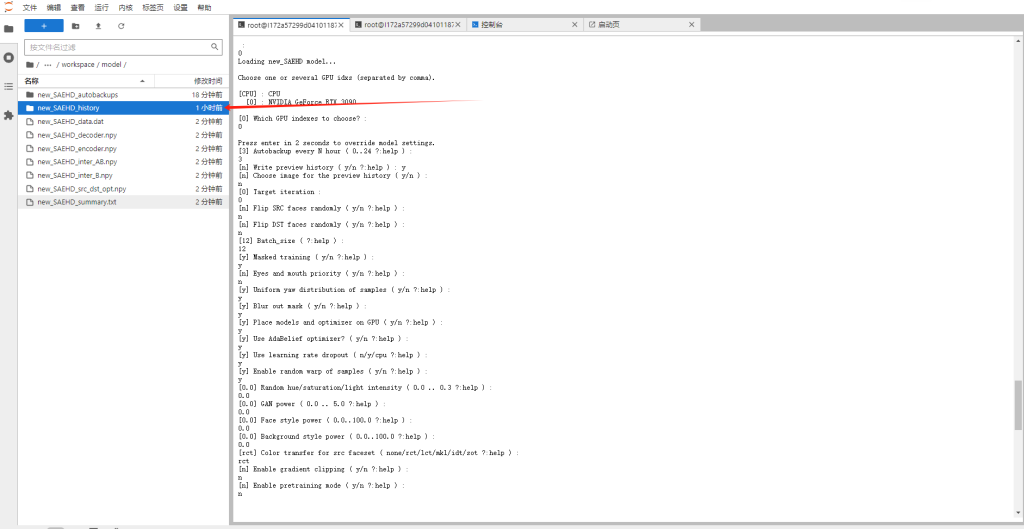Click the model breadcrumb

coord(110,65)
